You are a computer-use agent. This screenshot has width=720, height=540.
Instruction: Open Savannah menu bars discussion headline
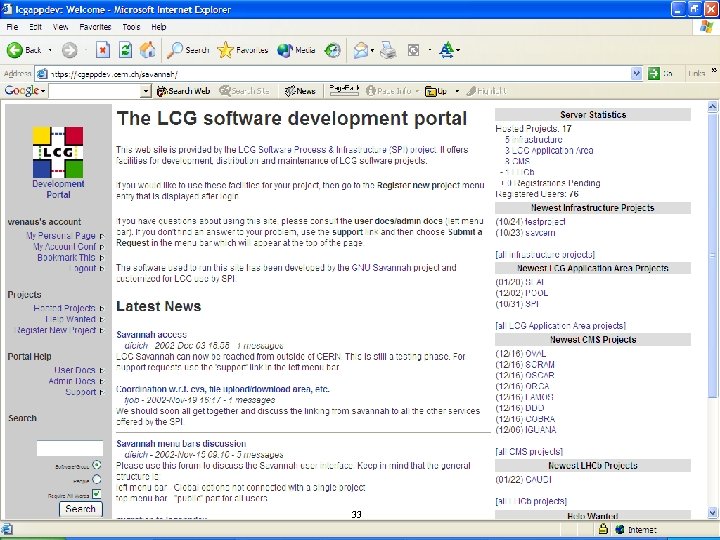[x=181, y=444]
